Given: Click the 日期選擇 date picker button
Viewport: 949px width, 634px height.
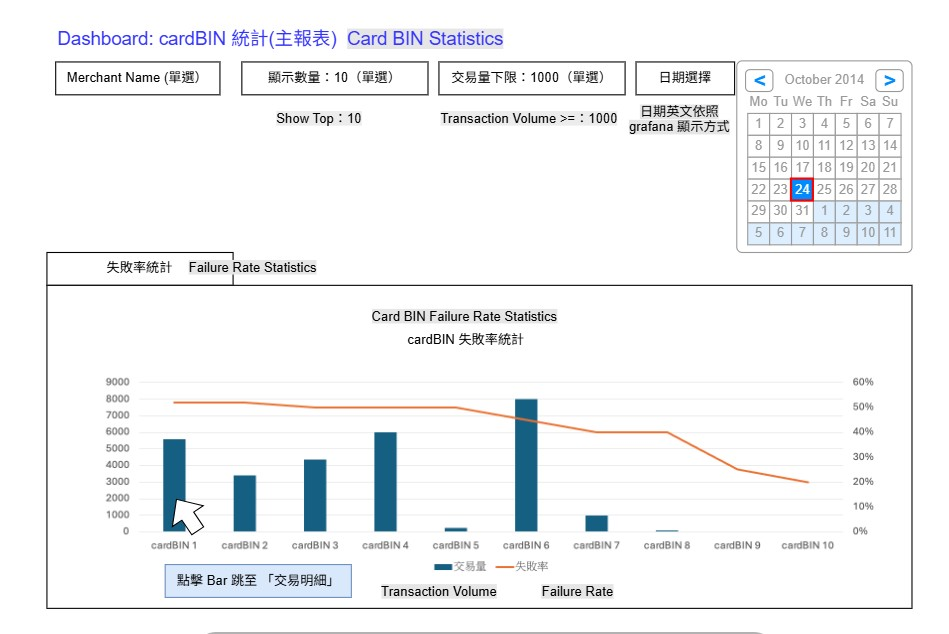Looking at the screenshot, I should click(x=685, y=78).
